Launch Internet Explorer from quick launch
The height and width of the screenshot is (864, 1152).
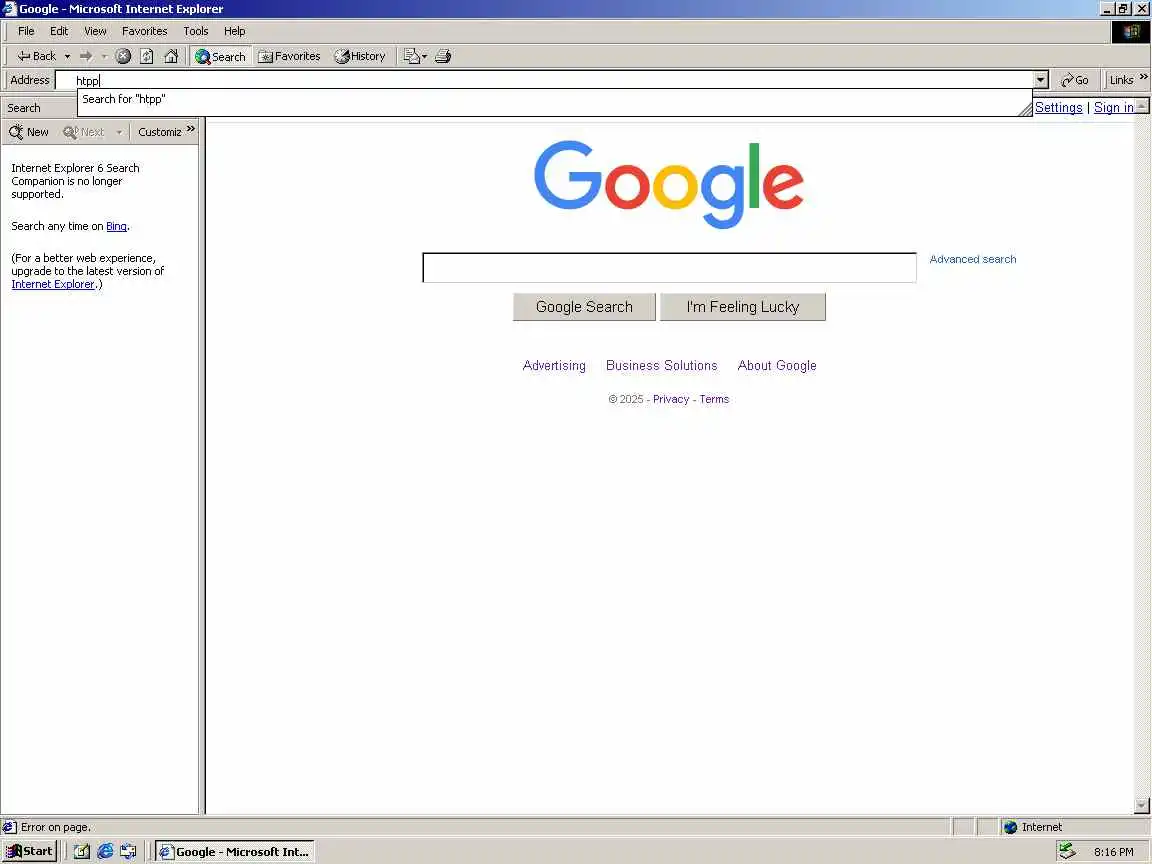[x=105, y=852]
